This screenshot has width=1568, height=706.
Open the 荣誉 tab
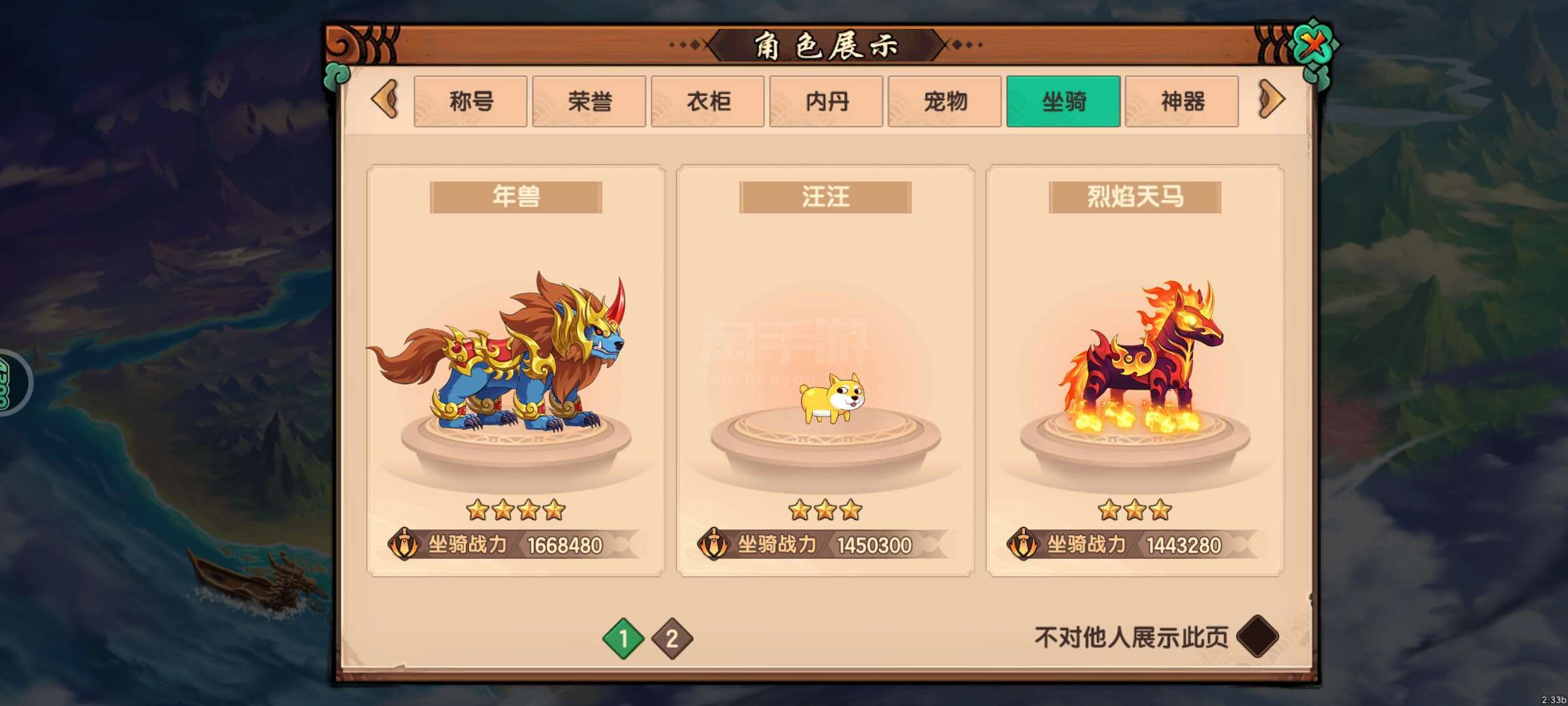point(589,101)
